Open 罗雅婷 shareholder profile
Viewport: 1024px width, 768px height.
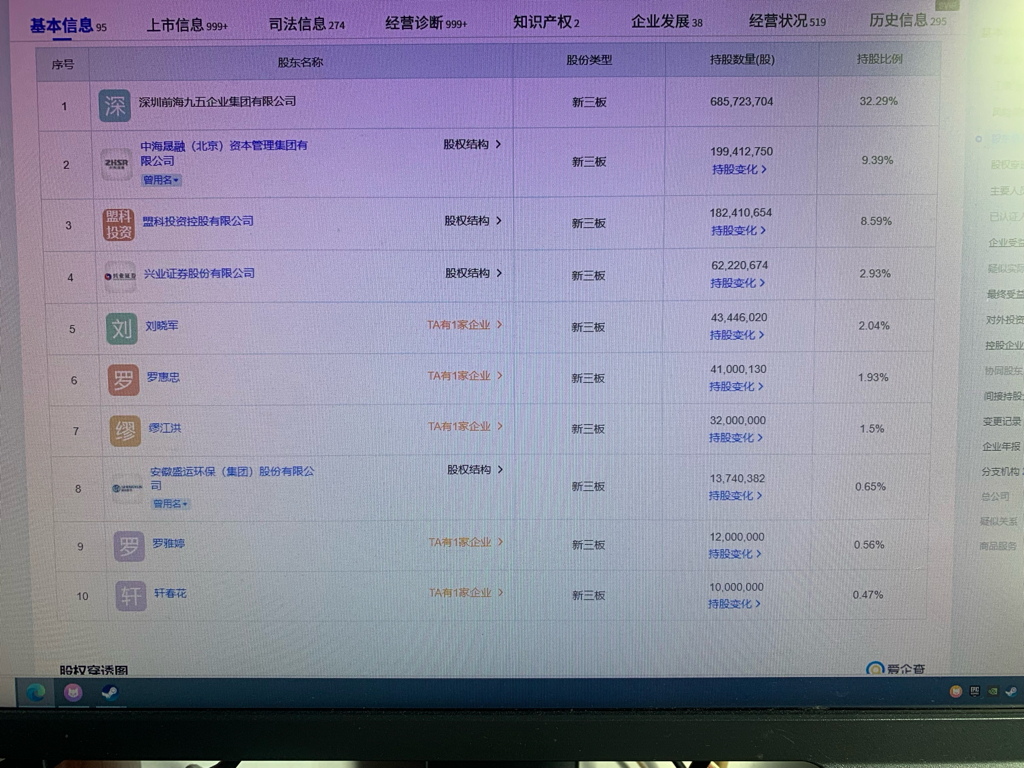168,543
